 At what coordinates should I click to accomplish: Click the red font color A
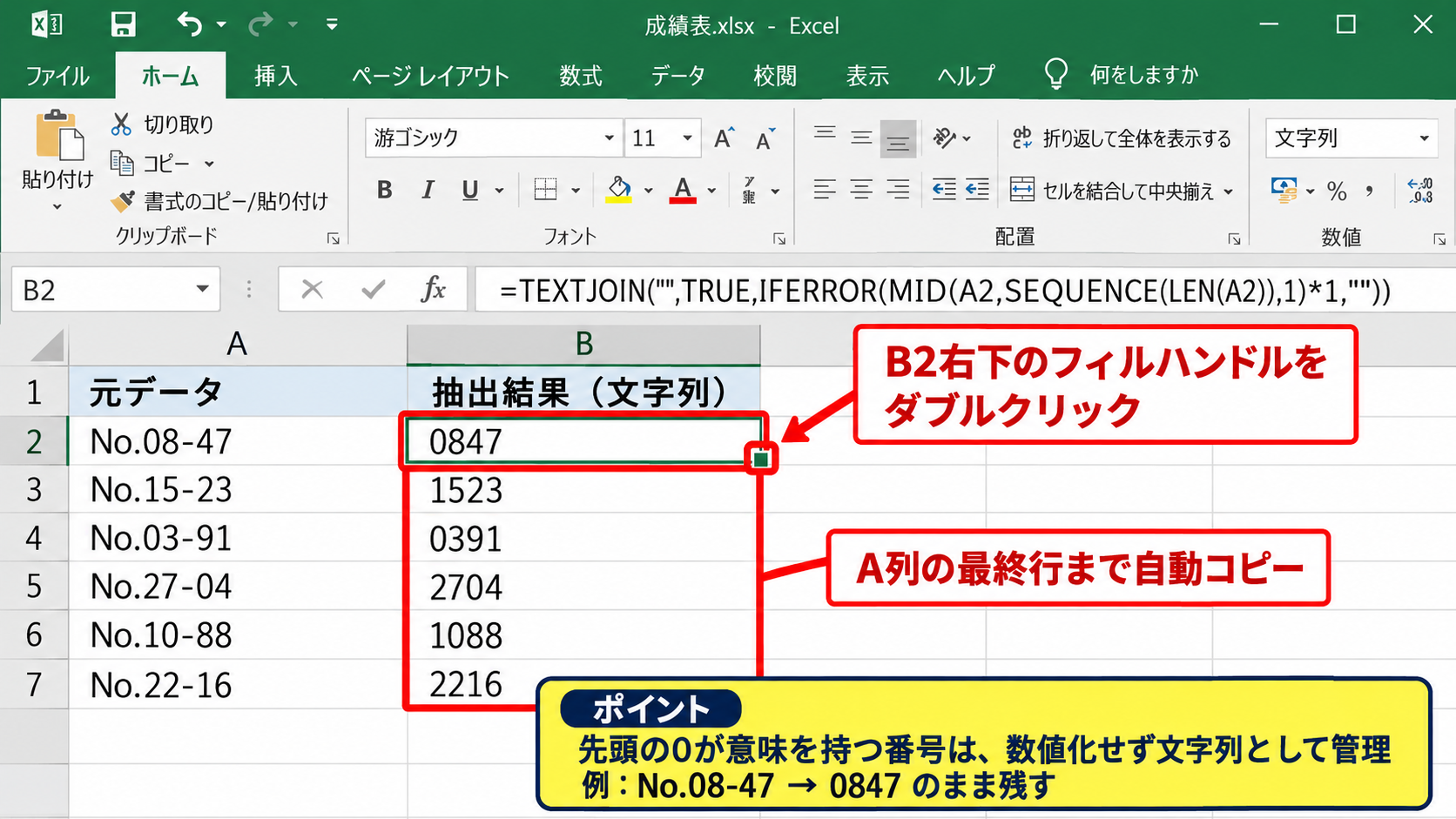click(683, 190)
